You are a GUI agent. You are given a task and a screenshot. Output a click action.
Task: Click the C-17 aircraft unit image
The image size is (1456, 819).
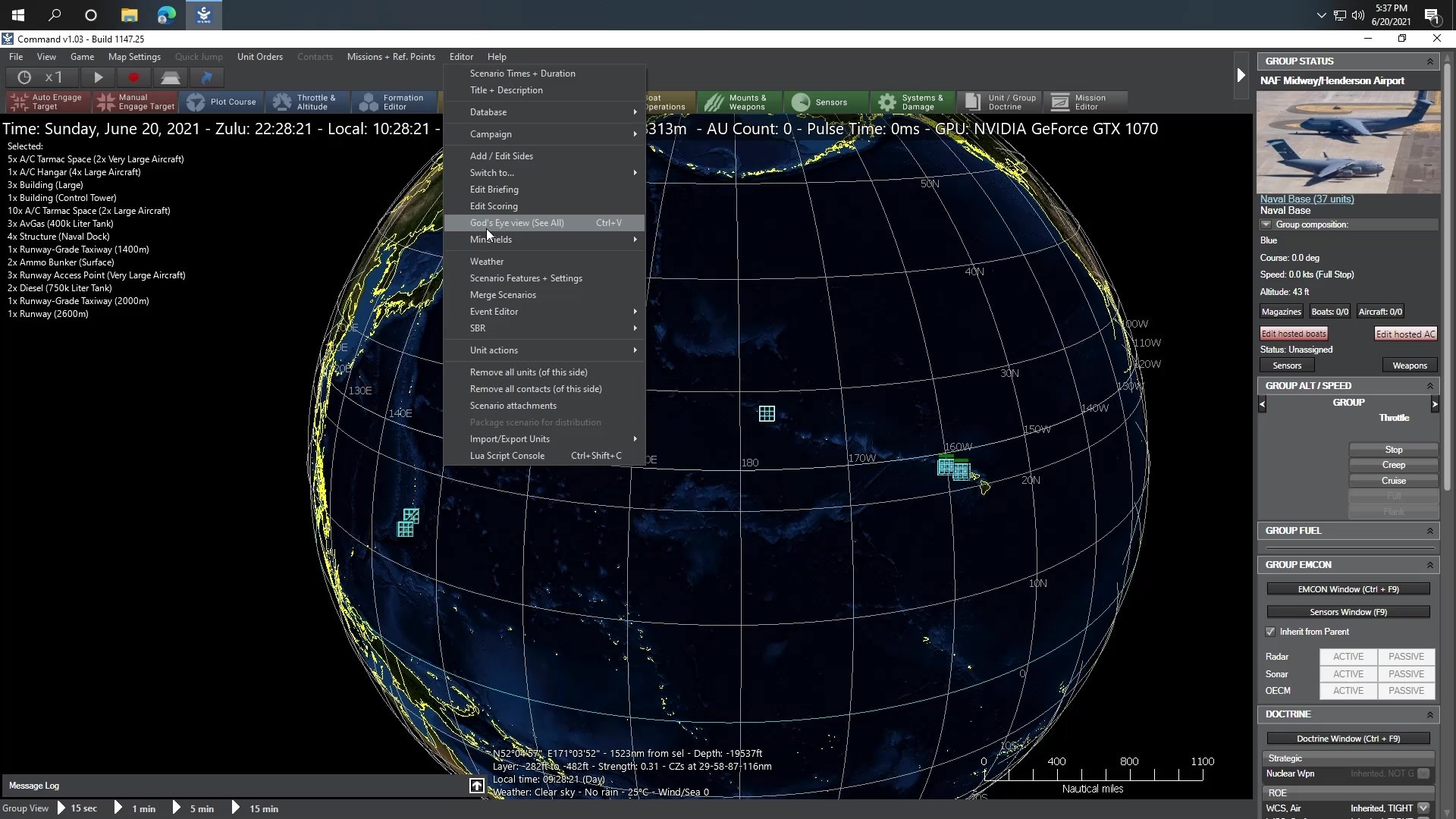1348,142
